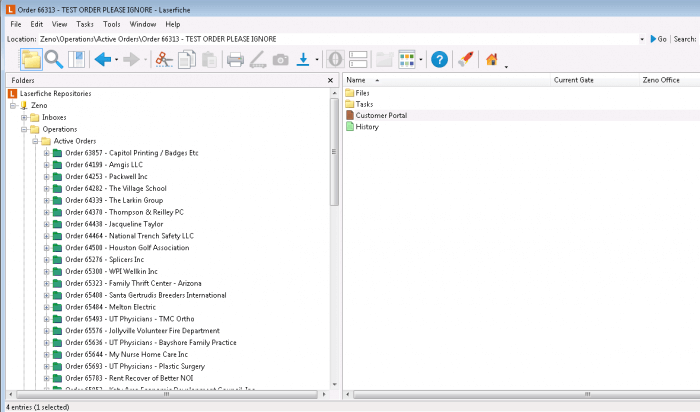
Task: Click the metadata circle icon
Action: click(x=335, y=59)
